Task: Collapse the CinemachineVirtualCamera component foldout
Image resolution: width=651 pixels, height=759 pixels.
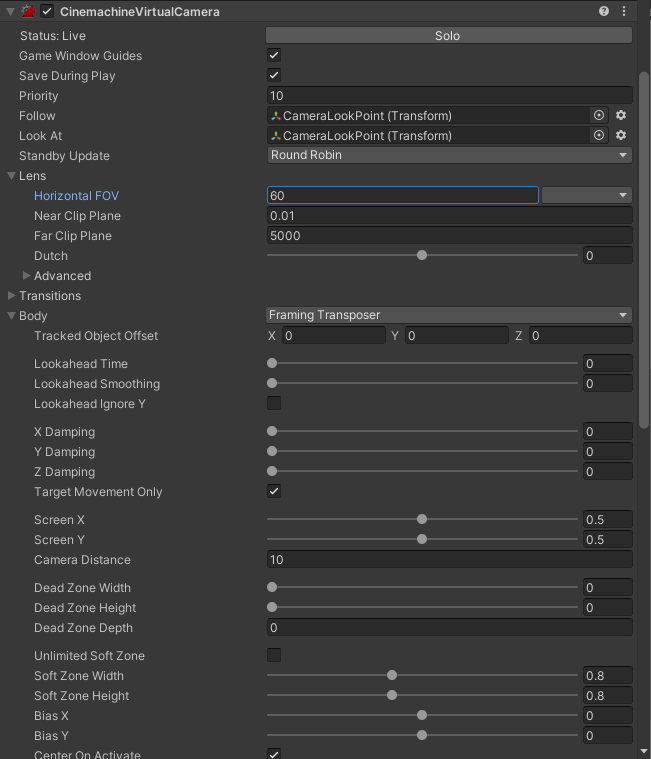Action: pos(10,12)
